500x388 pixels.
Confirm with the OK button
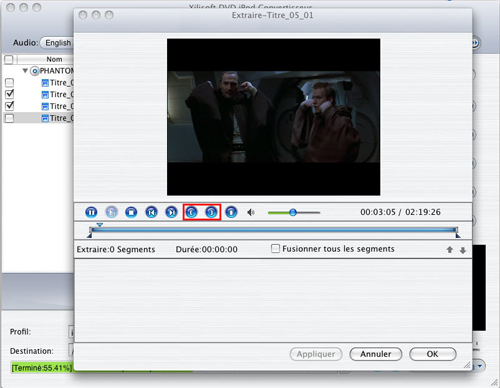click(433, 354)
